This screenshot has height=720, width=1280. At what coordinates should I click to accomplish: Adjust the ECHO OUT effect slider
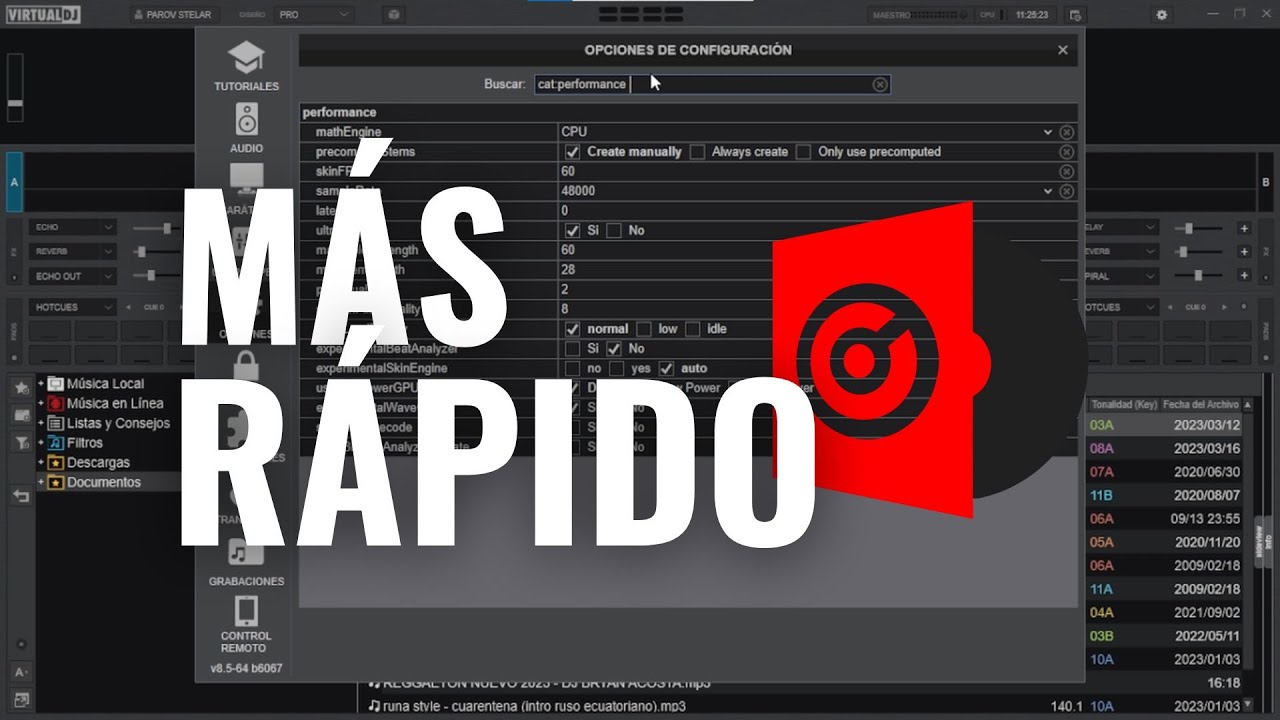[x=158, y=276]
